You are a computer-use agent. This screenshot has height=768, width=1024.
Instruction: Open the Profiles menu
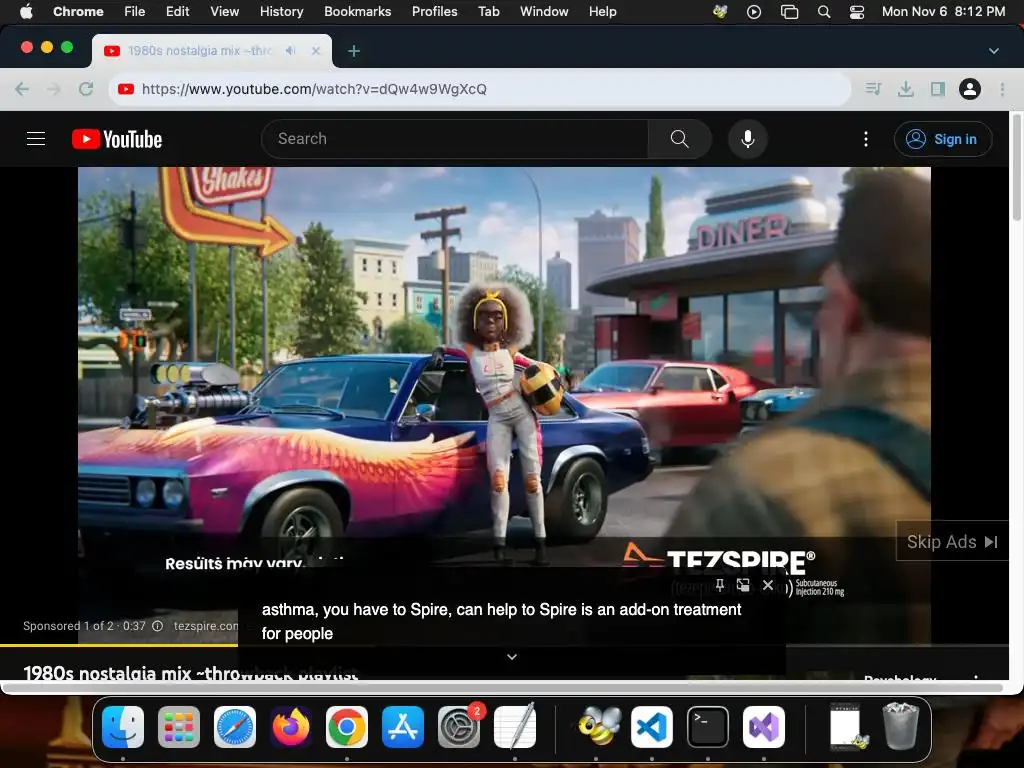[434, 11]
